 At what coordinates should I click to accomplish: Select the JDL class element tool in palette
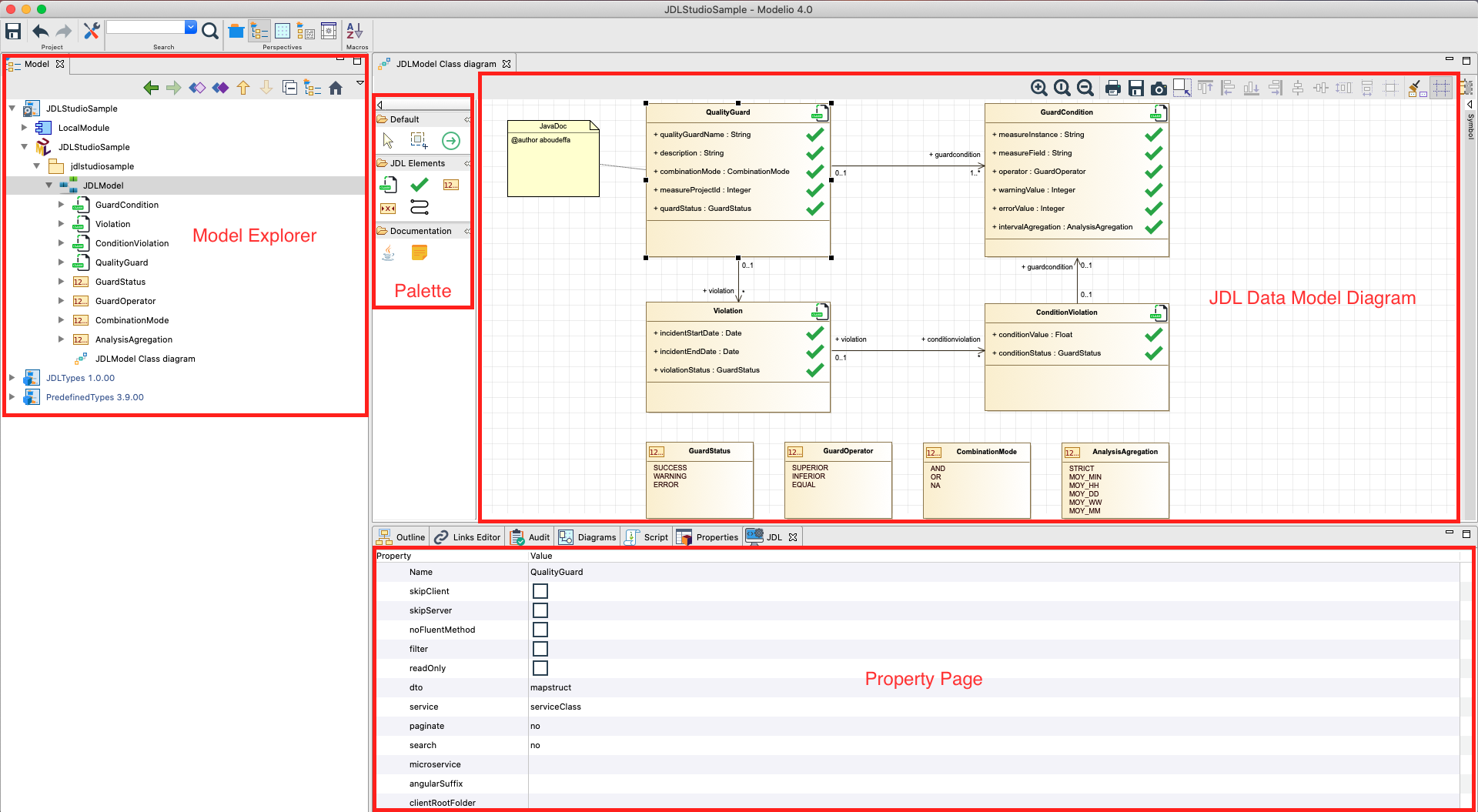point(388,185)
